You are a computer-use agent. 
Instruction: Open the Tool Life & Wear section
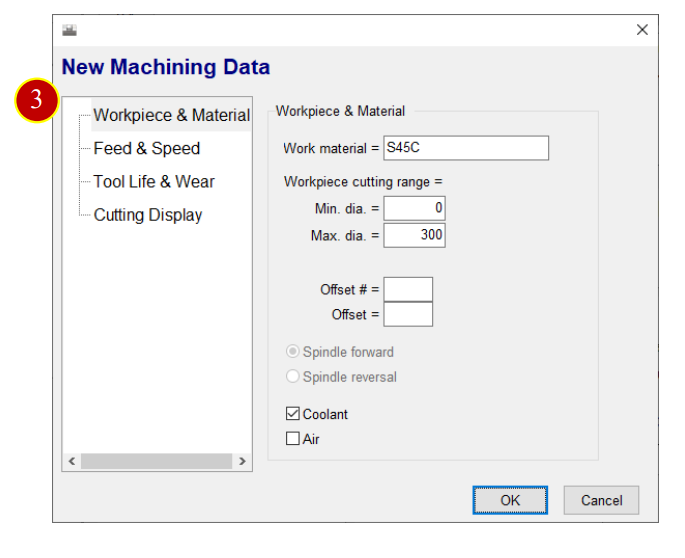coord(154,182)
